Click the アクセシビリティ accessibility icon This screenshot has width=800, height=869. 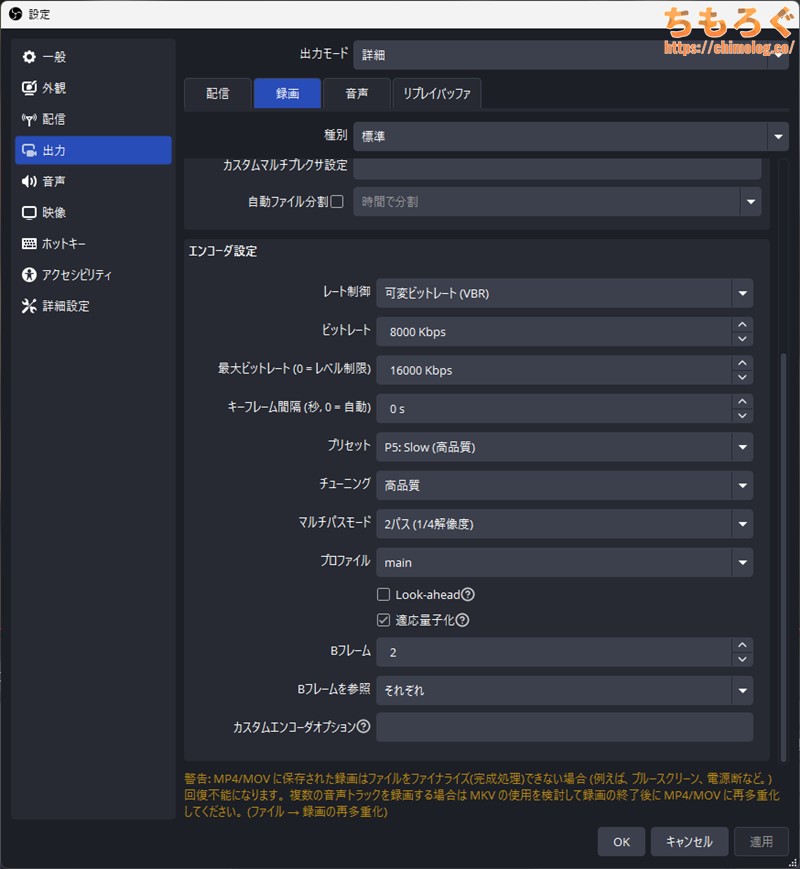tap(29, 275)
